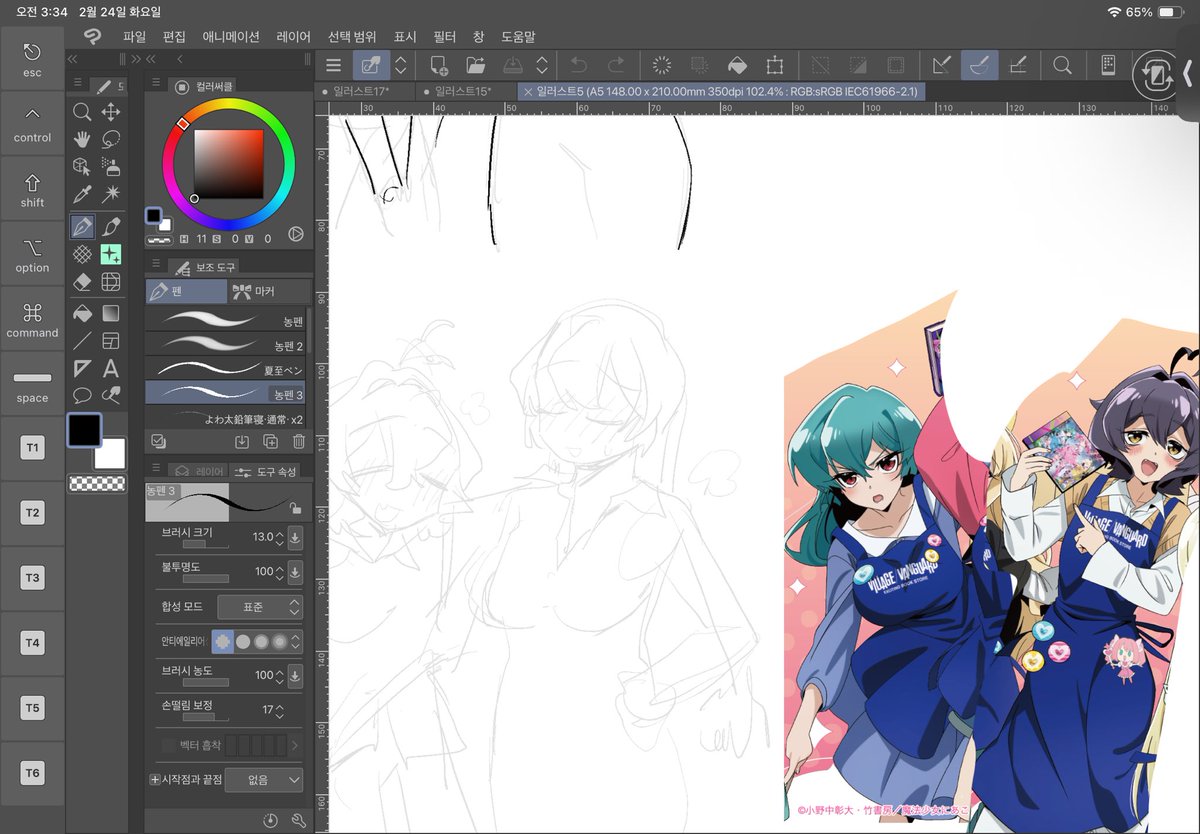Open 합성 모드 blend mode dropdown
The image size is (1200, 834).
(x=259, y=607)
